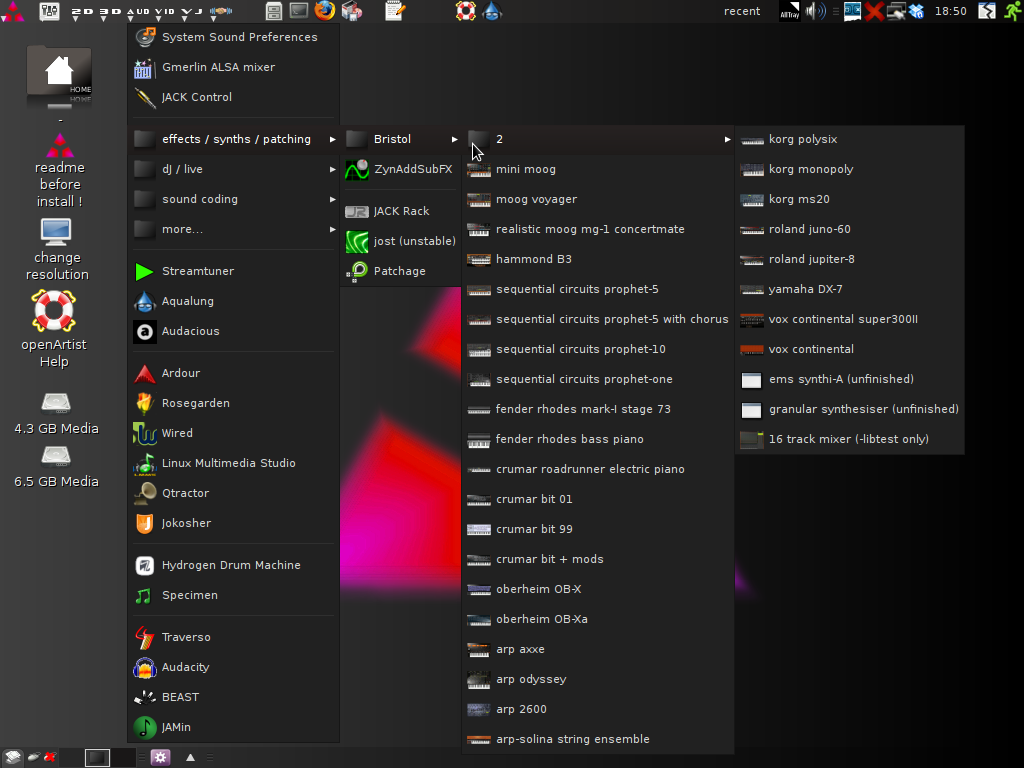Click the Qtractor icon
Image resolution: width=1024 pixels, height=768 pixels.
tap(144, 493)
